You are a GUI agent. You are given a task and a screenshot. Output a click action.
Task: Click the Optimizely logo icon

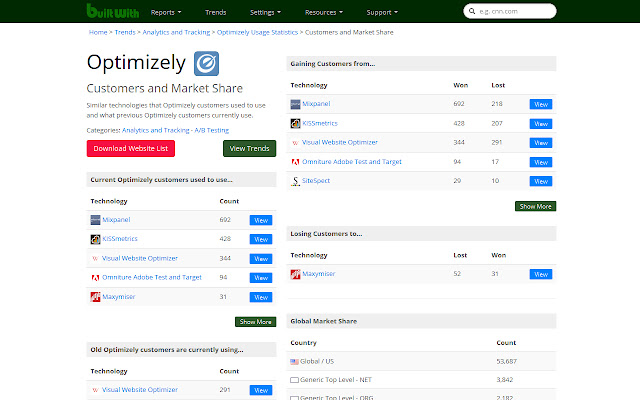(206, 63)
